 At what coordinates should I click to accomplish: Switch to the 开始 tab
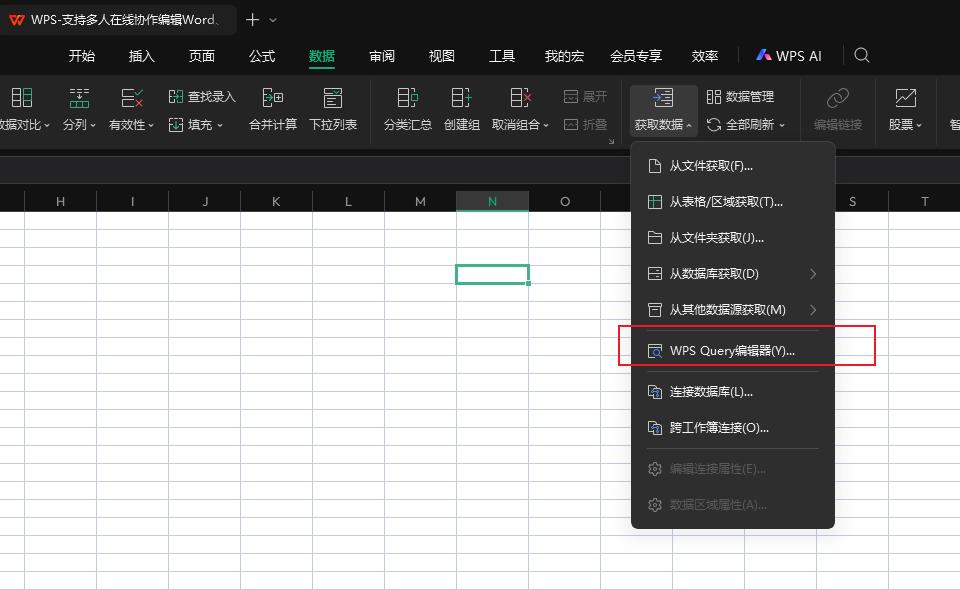click(x=81, y=56)
